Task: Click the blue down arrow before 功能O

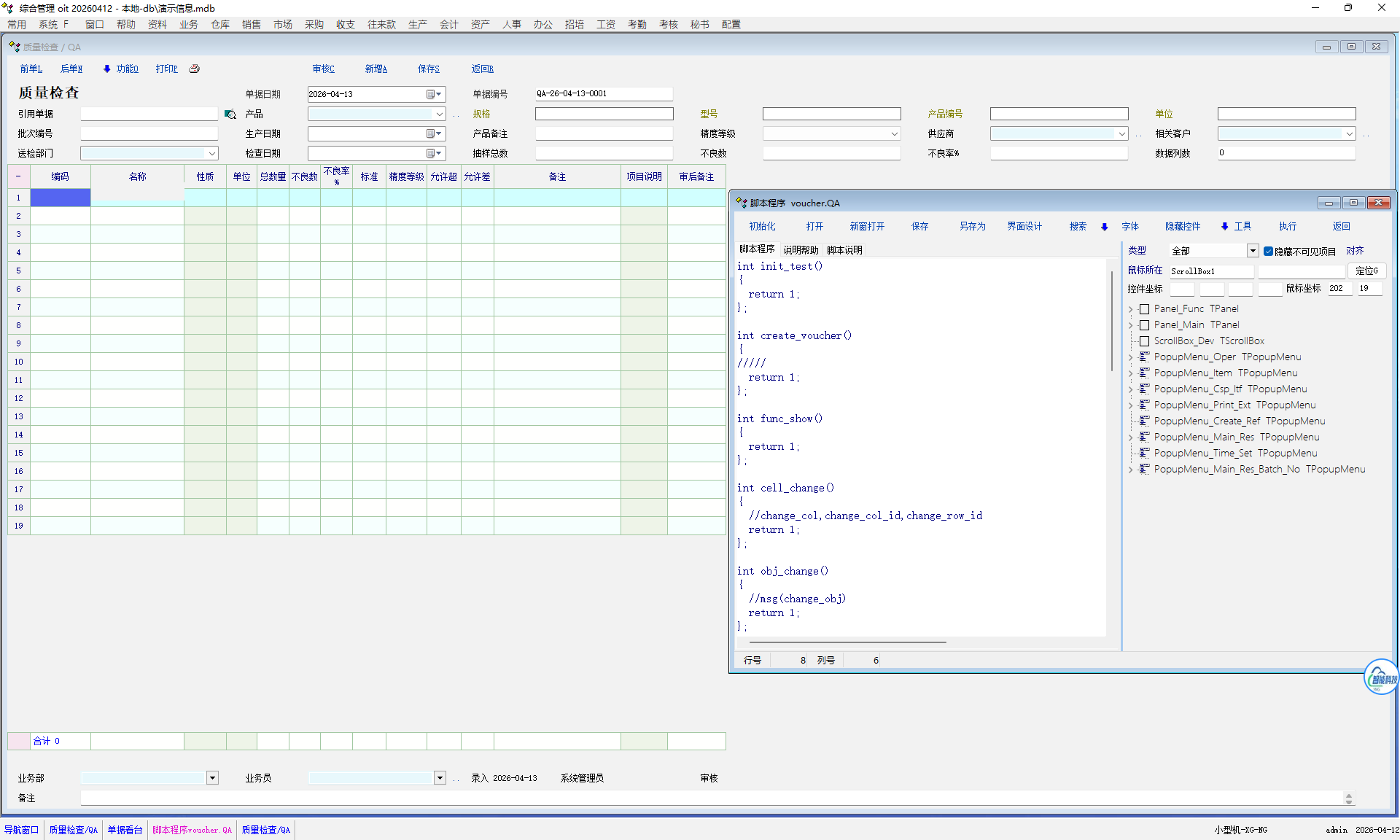Action: pyautogui.click(x=106, y=69)
